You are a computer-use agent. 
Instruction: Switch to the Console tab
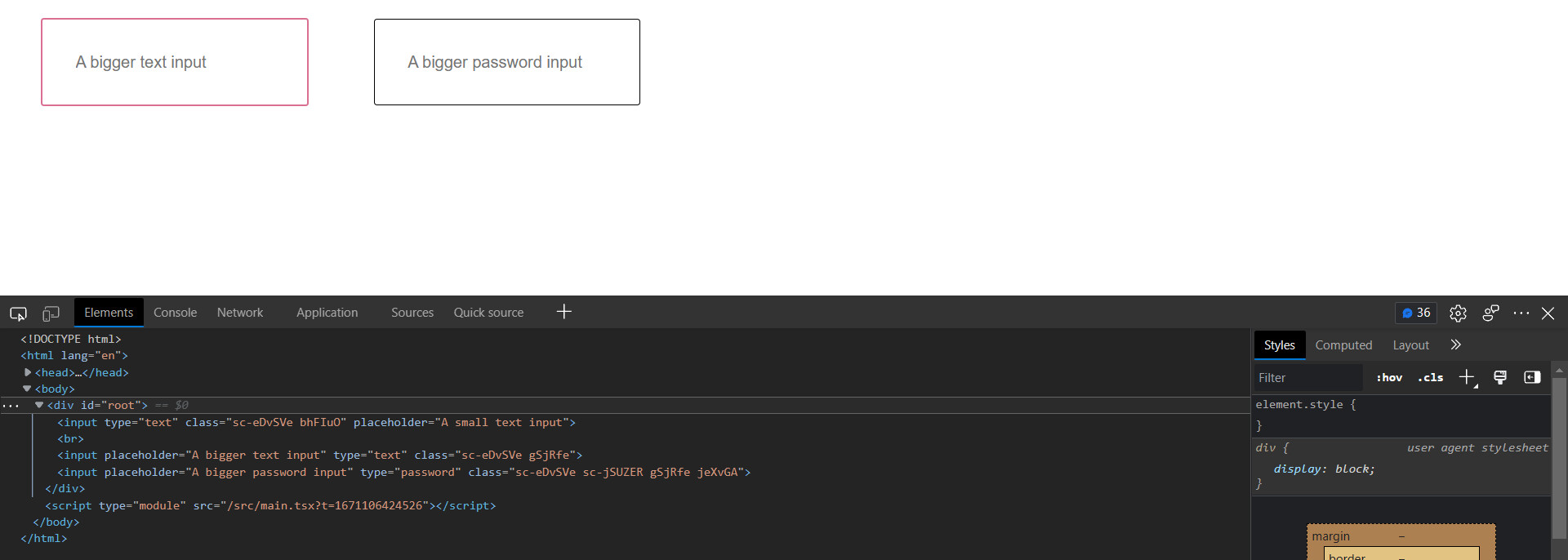pyautogui.click(x=175, y=313)
